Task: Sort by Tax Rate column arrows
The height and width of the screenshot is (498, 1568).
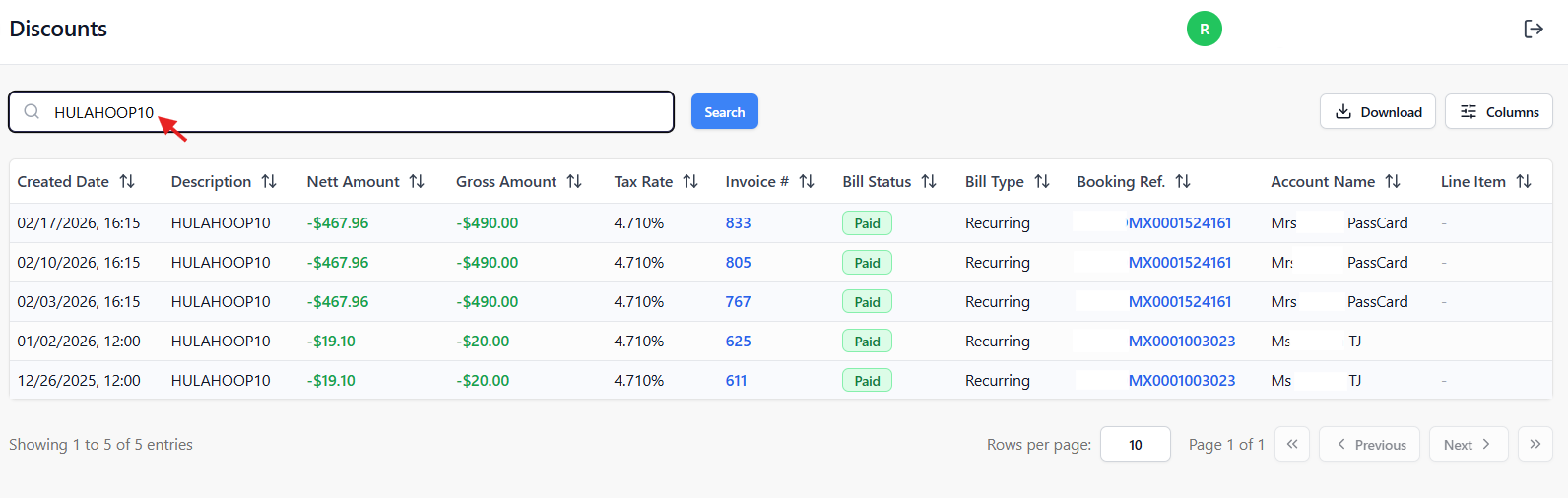Action: (690, 181)
